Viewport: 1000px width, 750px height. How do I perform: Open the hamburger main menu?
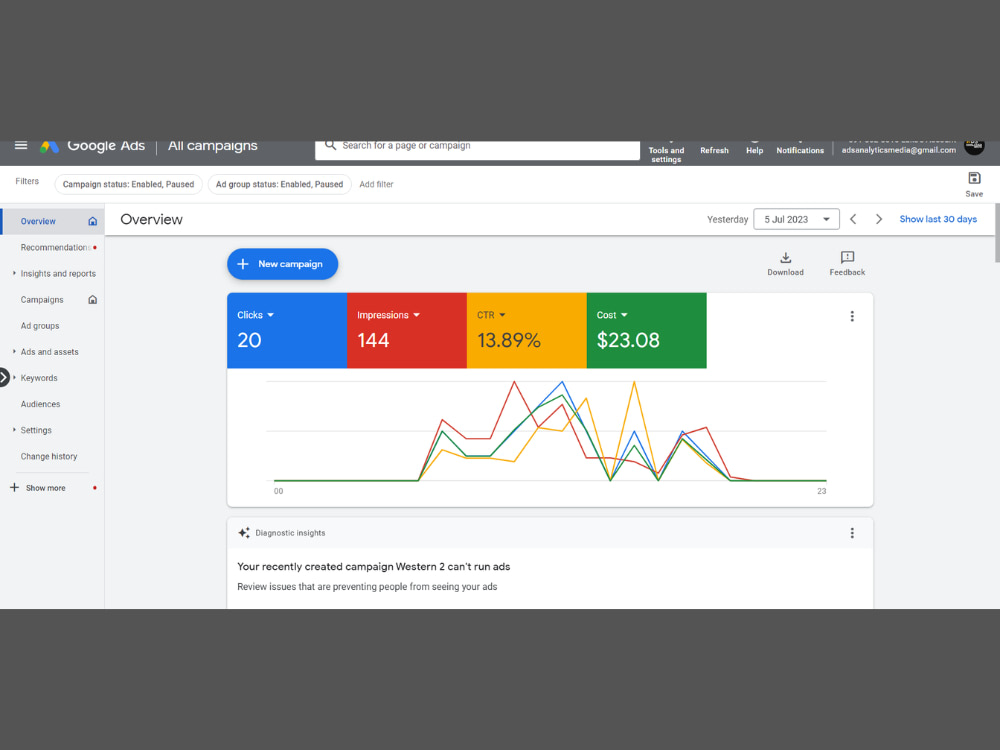coord(21,145)
